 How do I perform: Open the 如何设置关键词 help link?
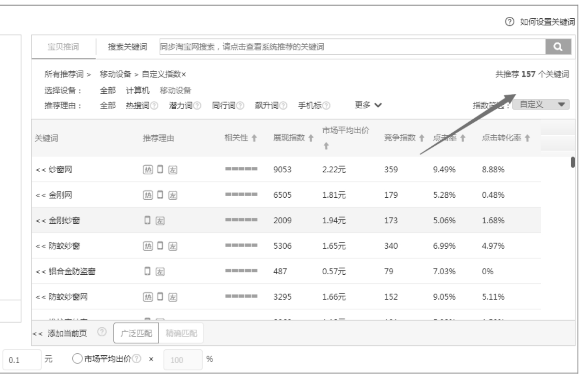click(x=547, y=22)
